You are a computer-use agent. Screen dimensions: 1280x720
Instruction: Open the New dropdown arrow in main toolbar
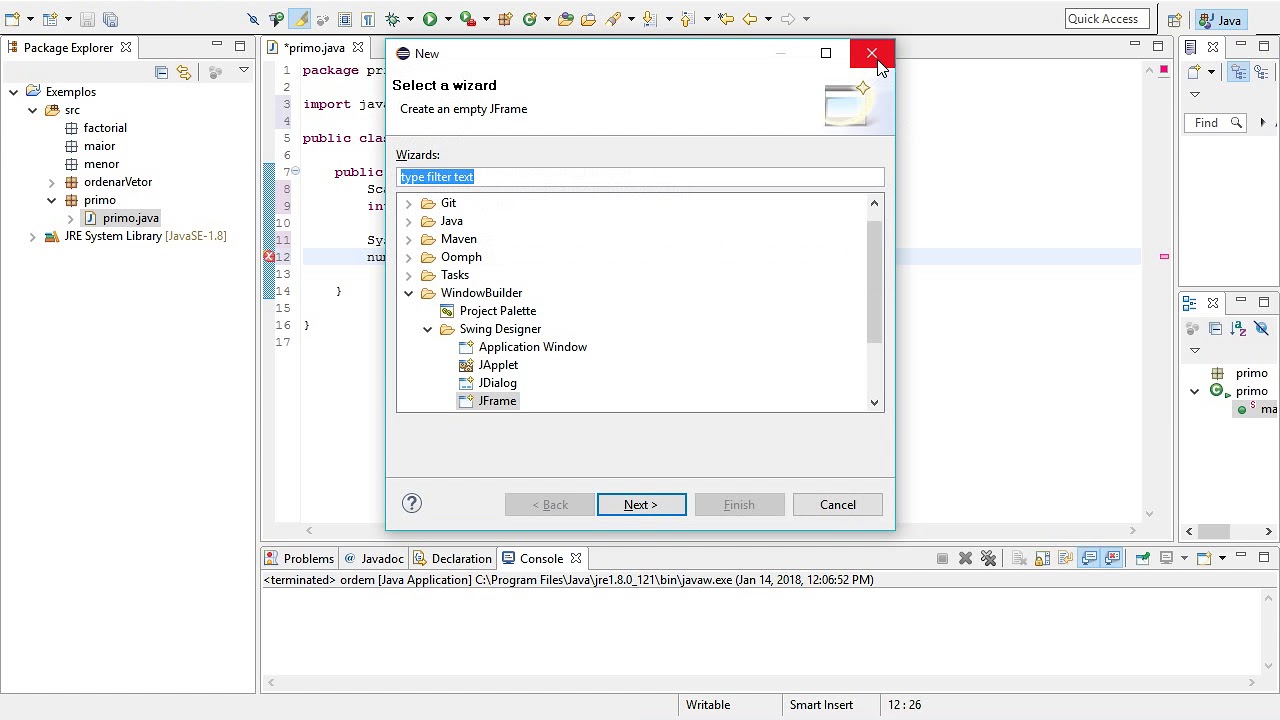31,19
